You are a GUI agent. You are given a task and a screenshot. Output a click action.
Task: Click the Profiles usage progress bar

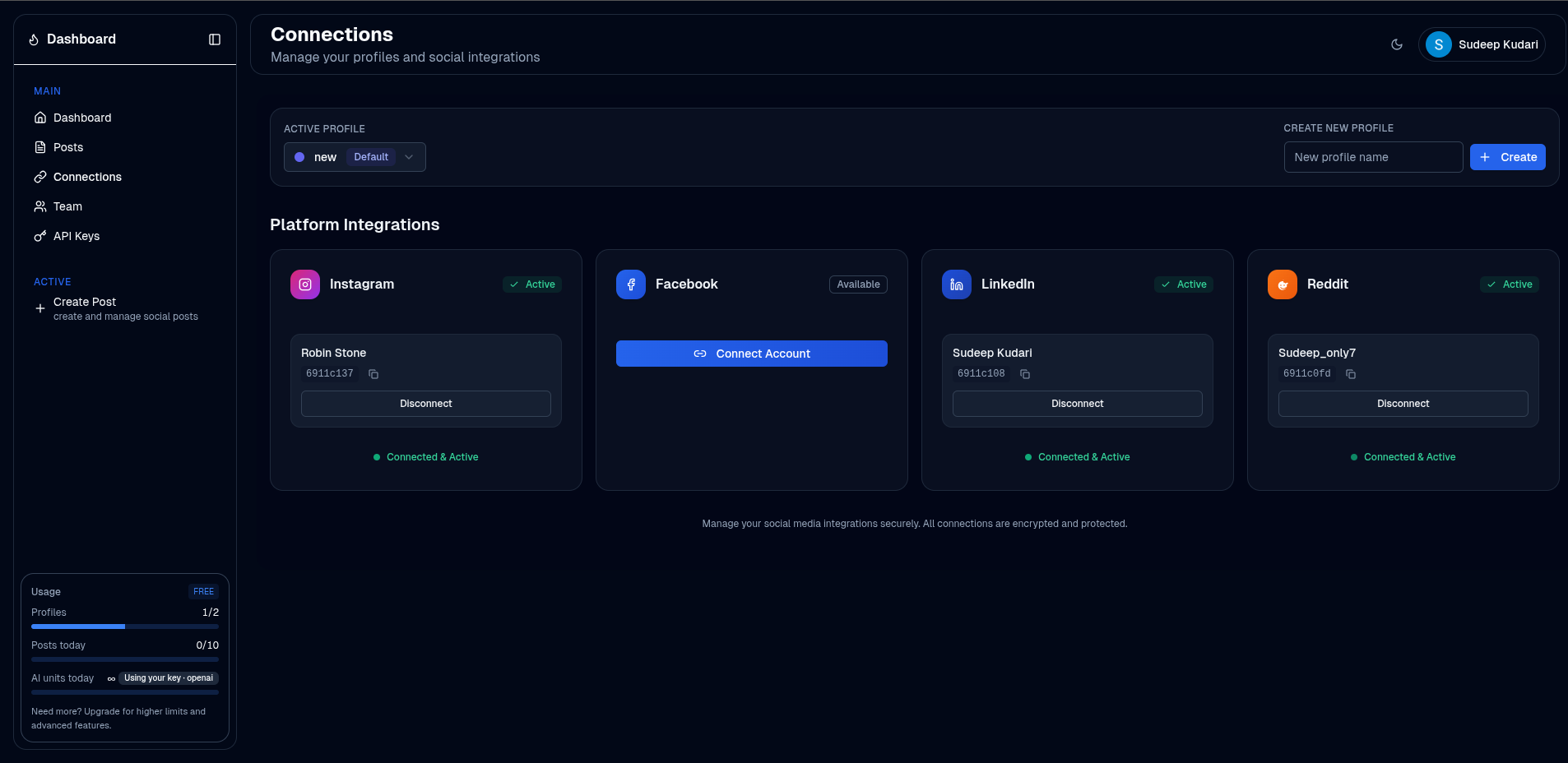[125, 627]
